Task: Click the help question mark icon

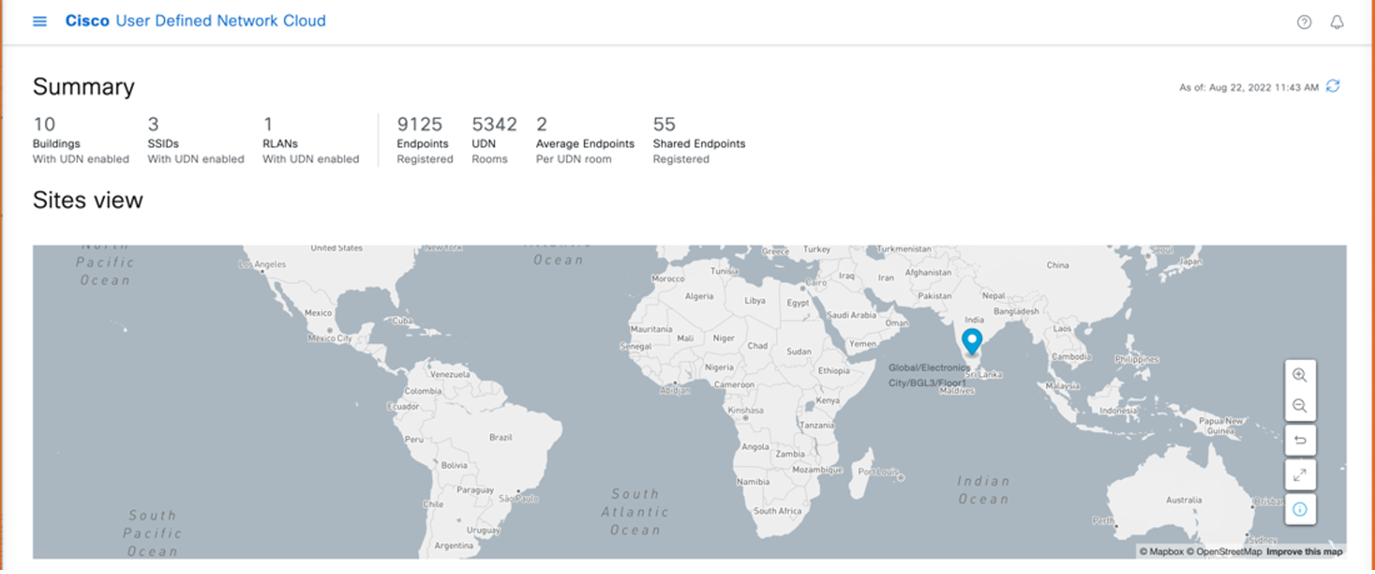Action: click(1304, 22)
